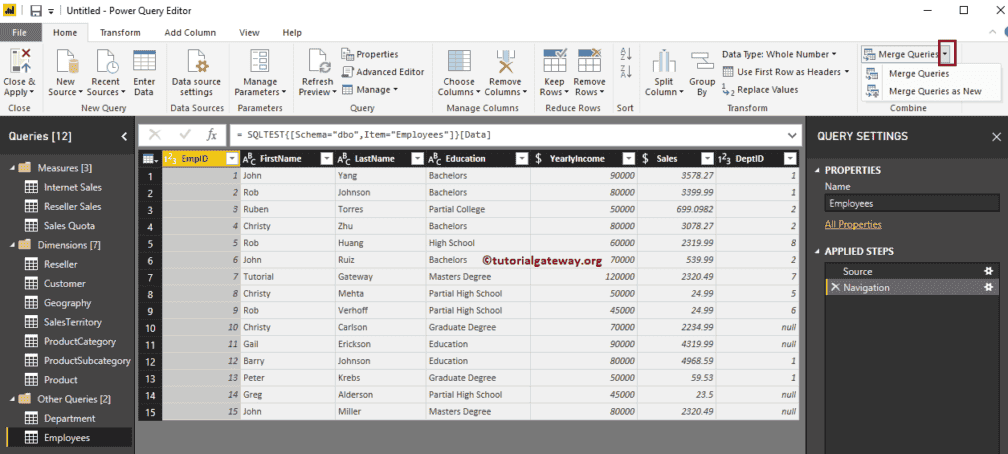1008x454 pixels.
Task: Switch to the Transform tab
Action: click(x=120, y=33)
